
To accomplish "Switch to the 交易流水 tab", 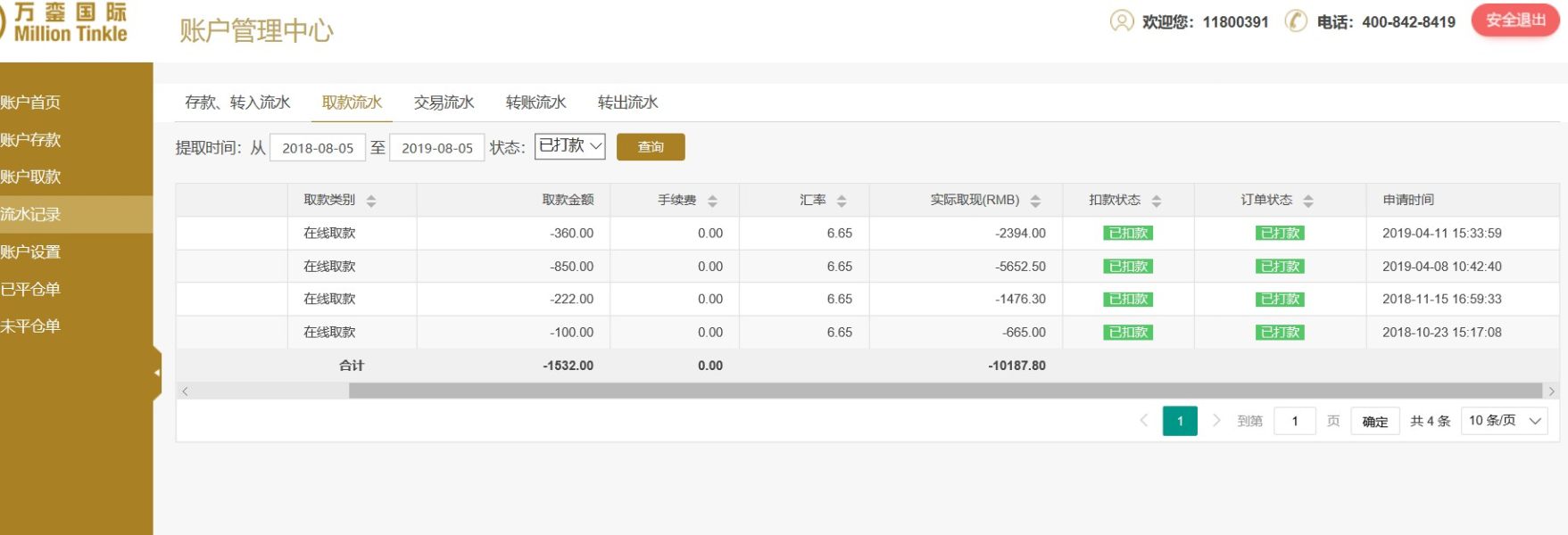I will (x=444, y=103).
